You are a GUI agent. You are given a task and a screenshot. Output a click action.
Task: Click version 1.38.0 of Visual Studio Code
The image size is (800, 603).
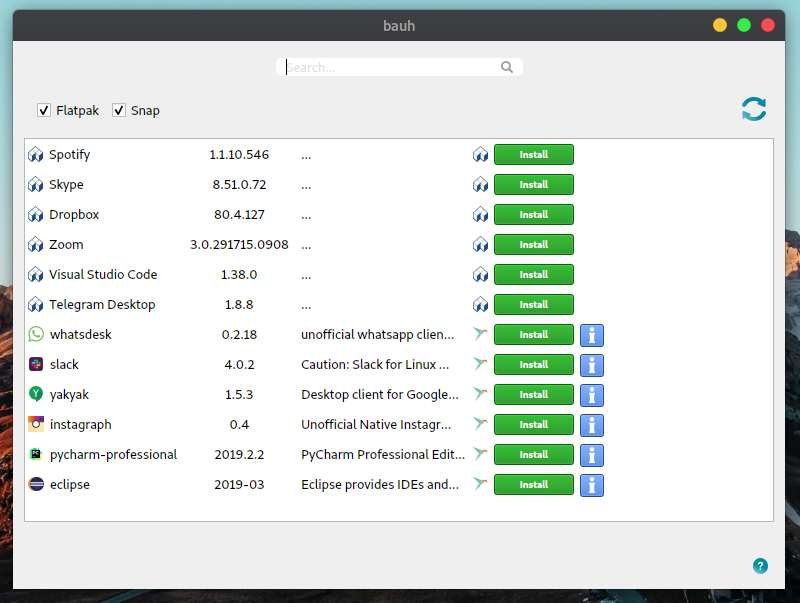point(239,274)
